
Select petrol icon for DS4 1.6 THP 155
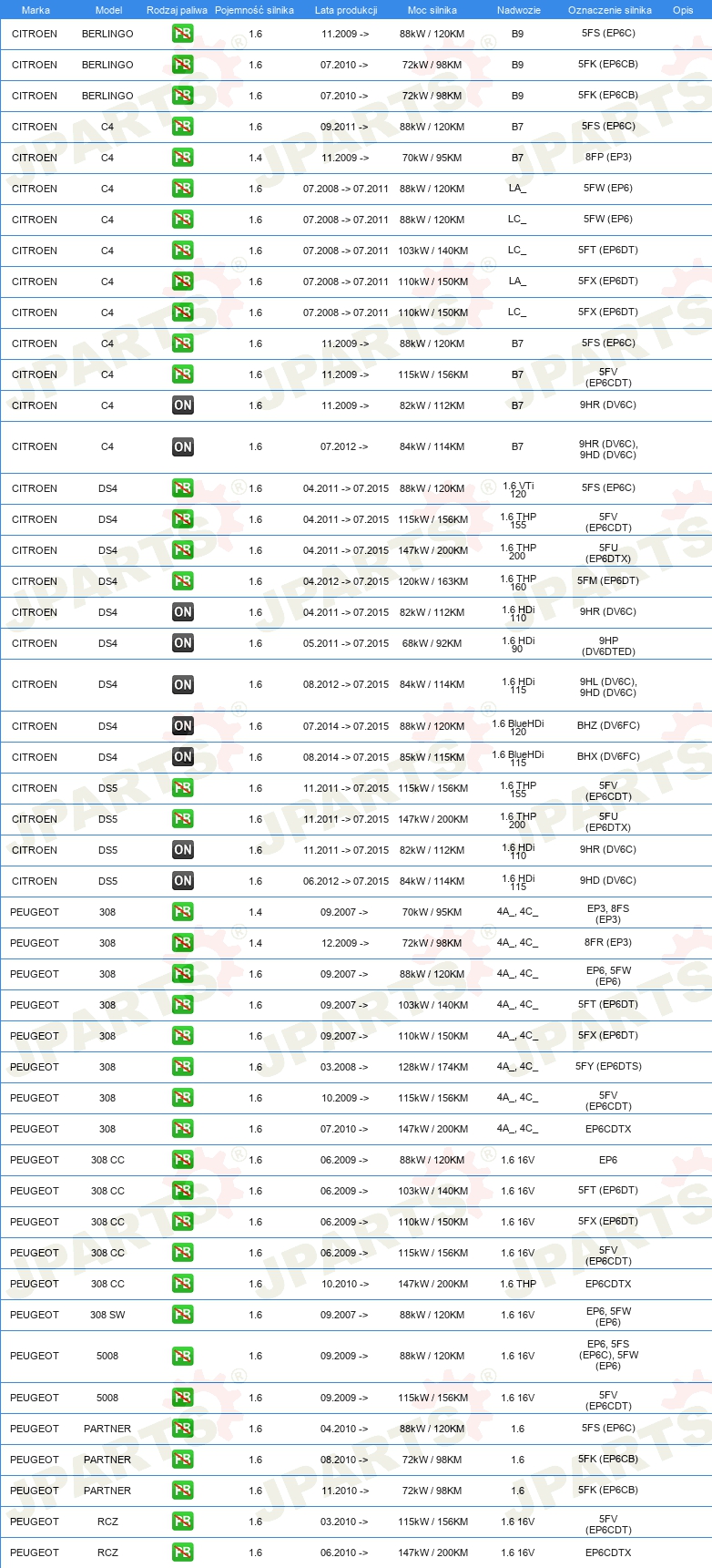pyautogui.click(x=183, y=519)
